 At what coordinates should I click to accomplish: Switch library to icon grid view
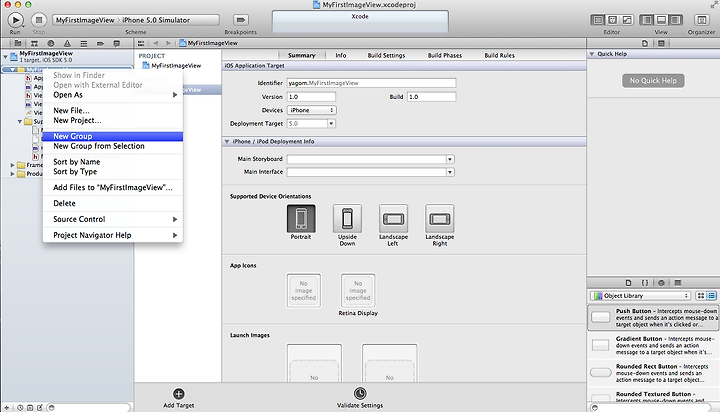[701, 296]
